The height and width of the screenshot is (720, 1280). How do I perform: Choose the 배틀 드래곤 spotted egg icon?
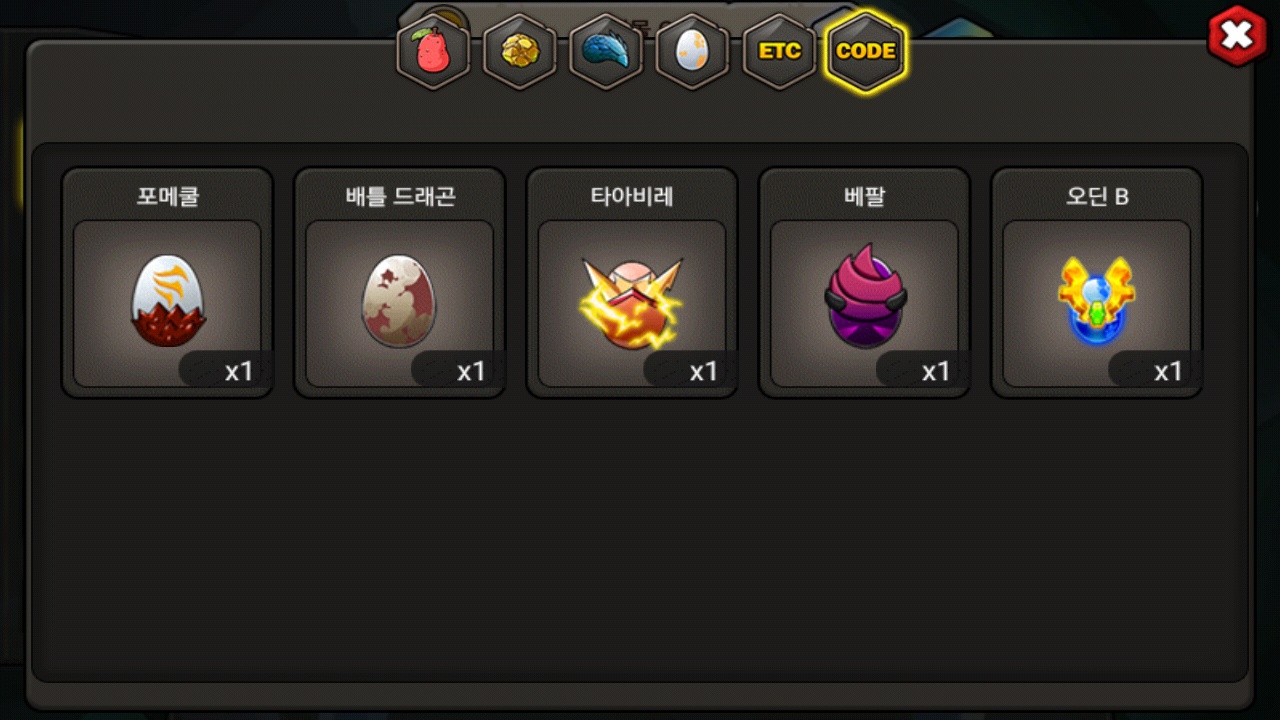click(399, 300)
